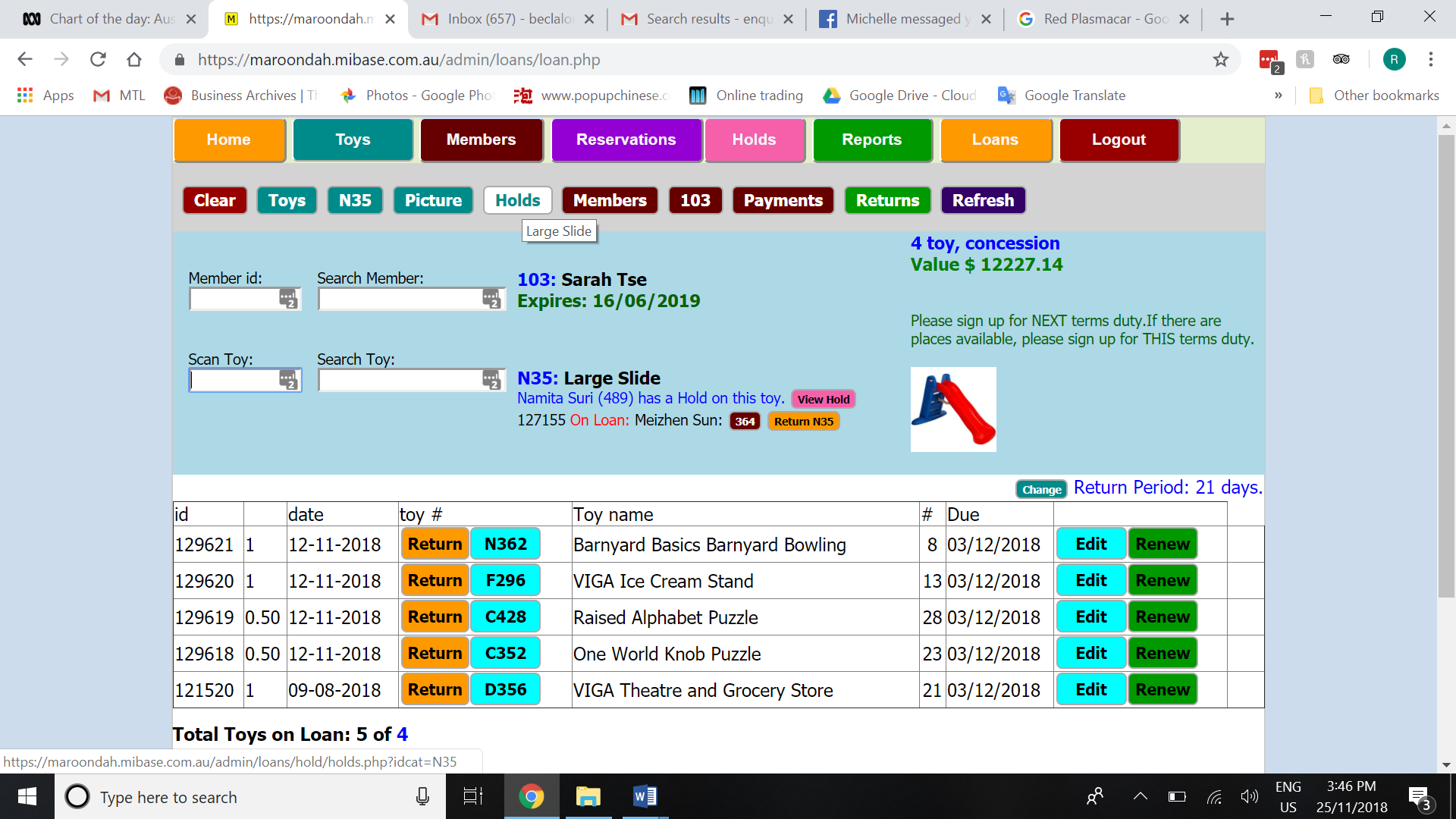Open the Apps grid shortcut
The height and width of the screenshot is (819, 1456).
(25, 95)
